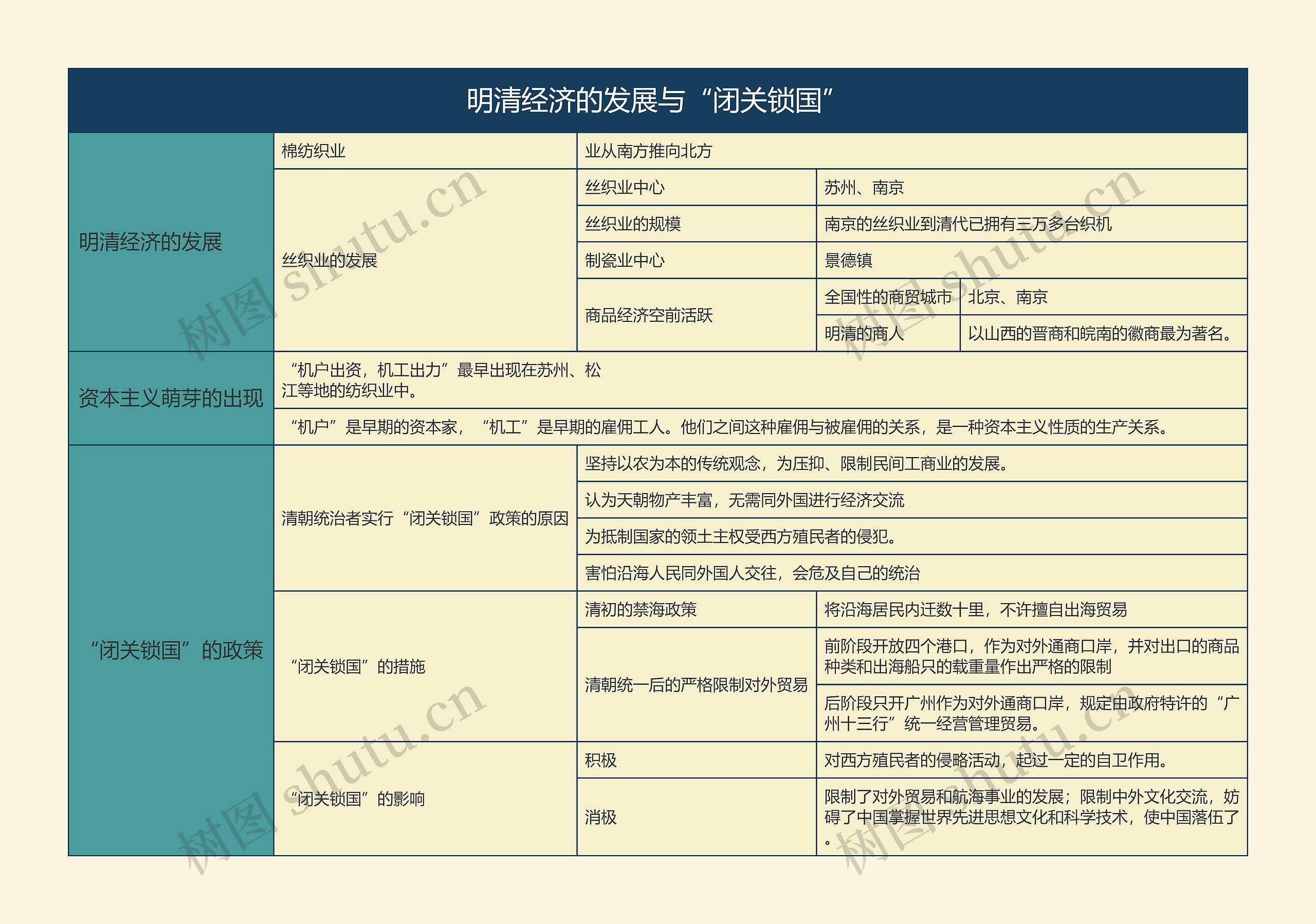1316x924 pixels.
Task: Click the 积极 cell
Action: (x=697, y=760)
